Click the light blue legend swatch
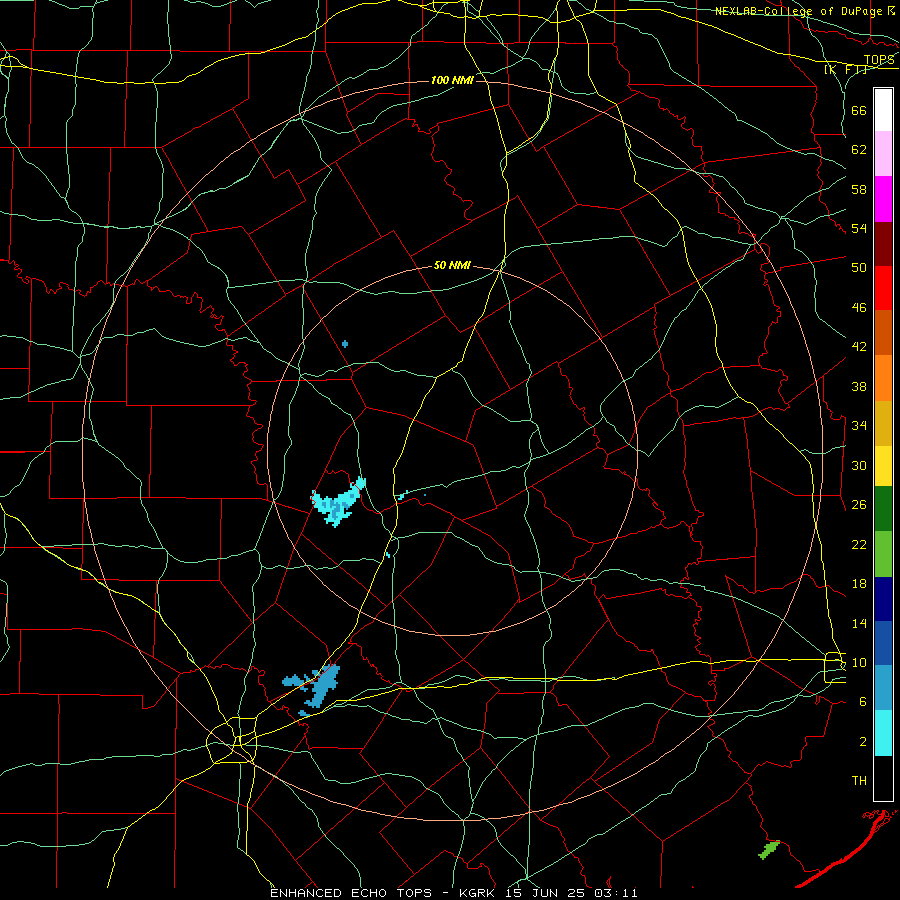 pyautogui.click(x=883, y=687)
